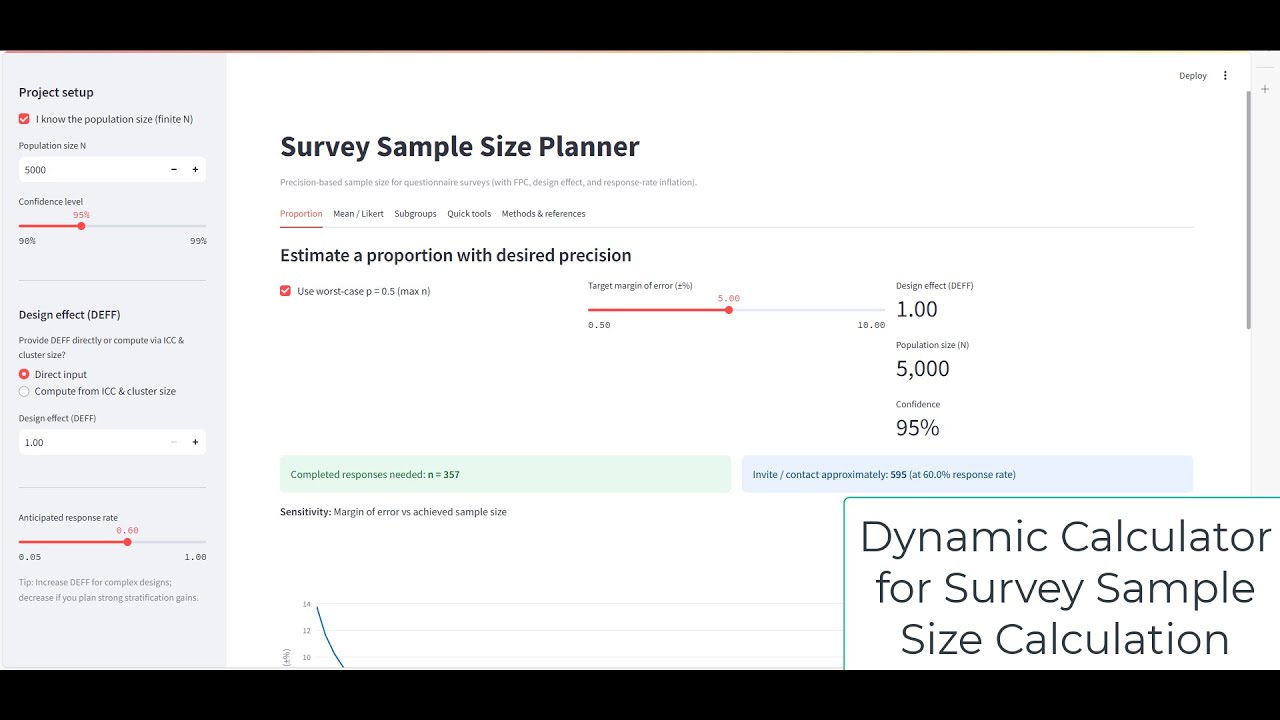Open the Methods & references tab

pyautogui.click(x=543, y=214)
